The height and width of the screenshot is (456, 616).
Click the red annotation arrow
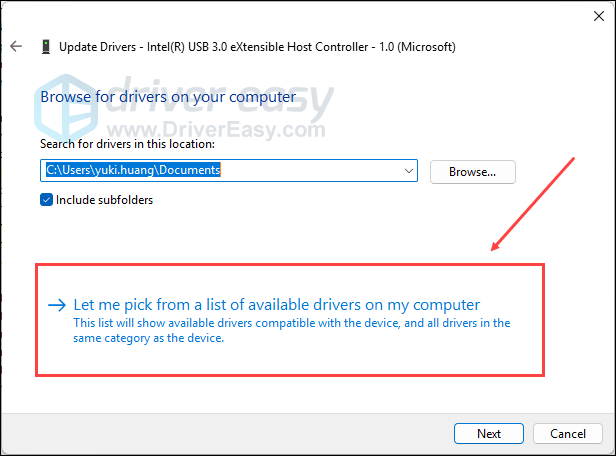pos(535,205)
